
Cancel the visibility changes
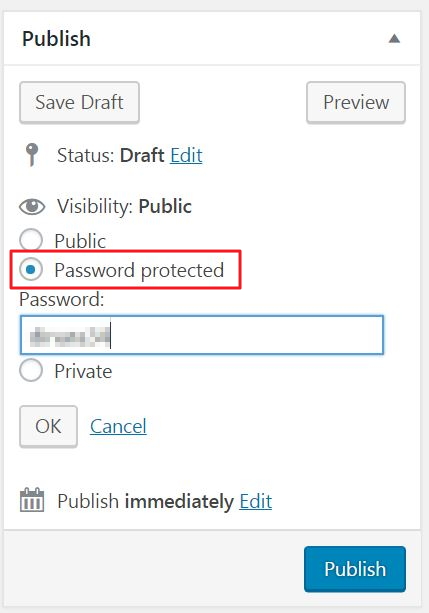coord(118,426)
